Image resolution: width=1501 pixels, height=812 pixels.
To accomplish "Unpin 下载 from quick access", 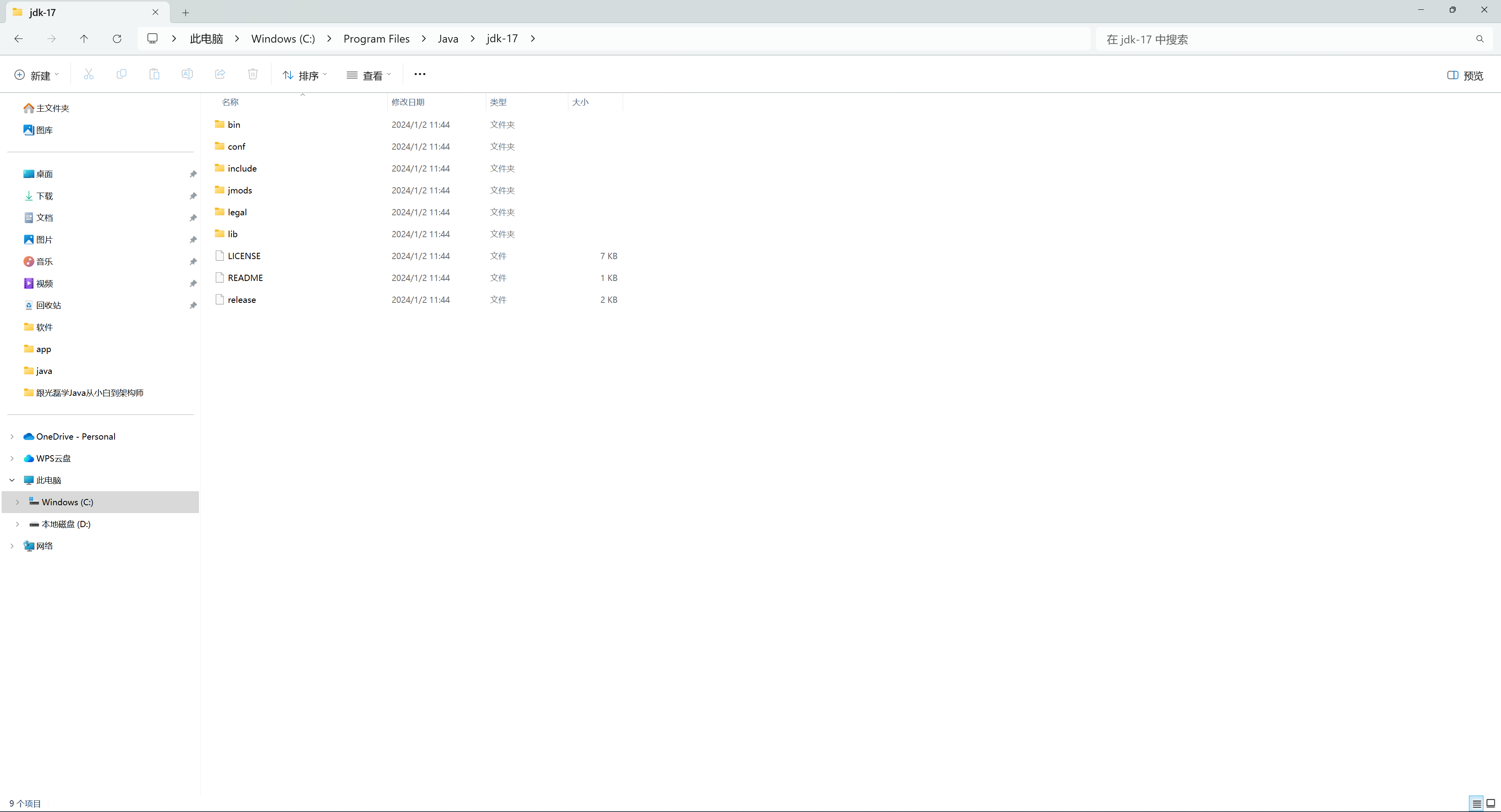I will coord(193,196).
